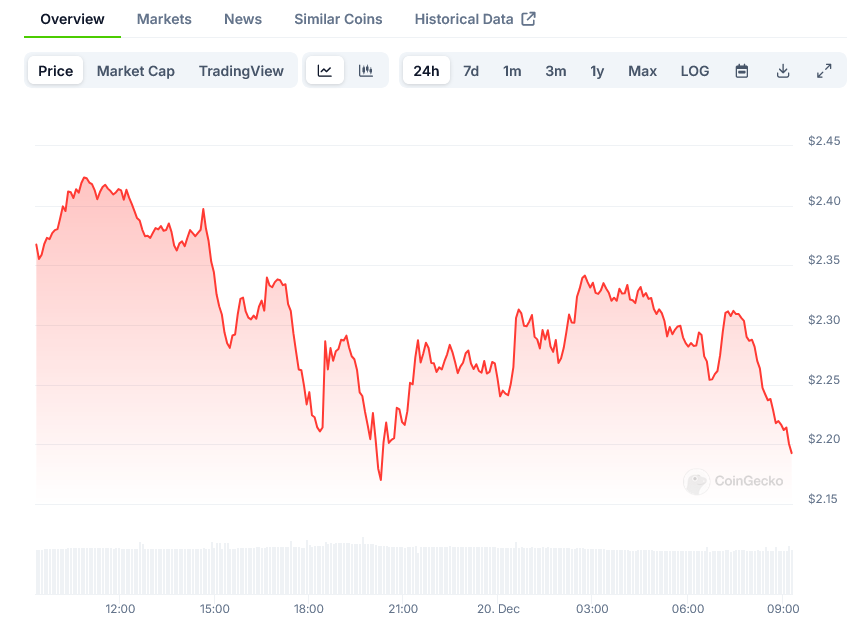Viewport: 847px width, 630px height.
Task: Download chart data icon
Action: (x=783, y=71)
